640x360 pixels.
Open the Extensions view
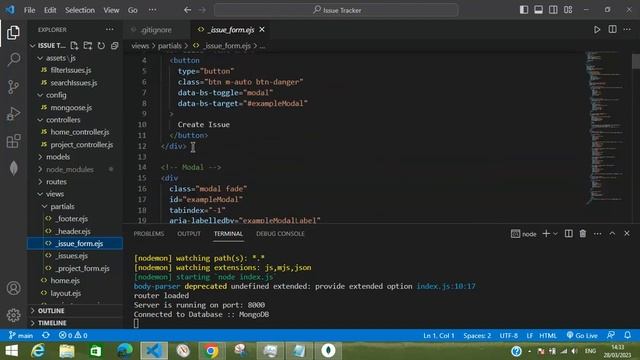(x=13, y=141)
